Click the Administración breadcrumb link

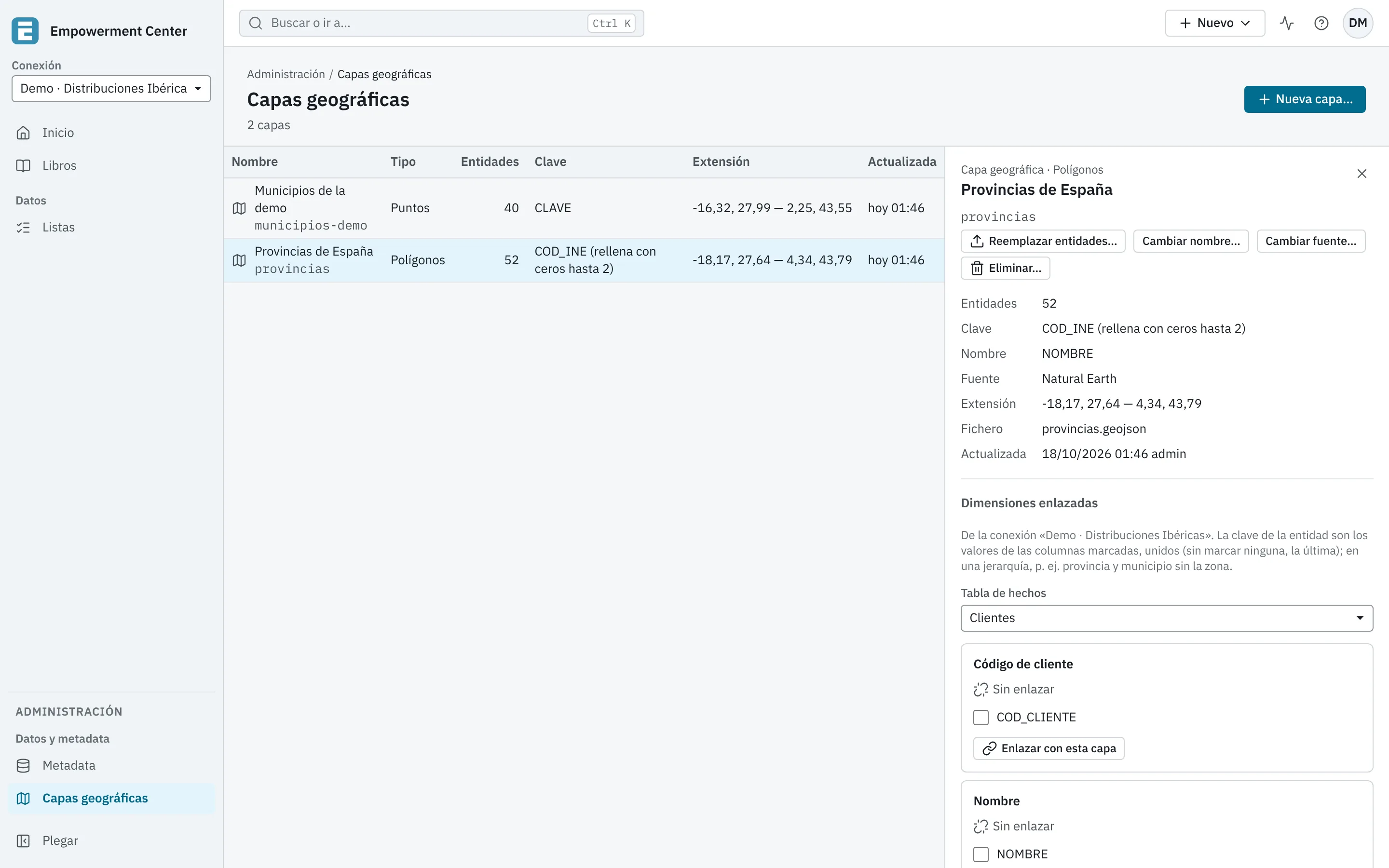pos(286,74)
